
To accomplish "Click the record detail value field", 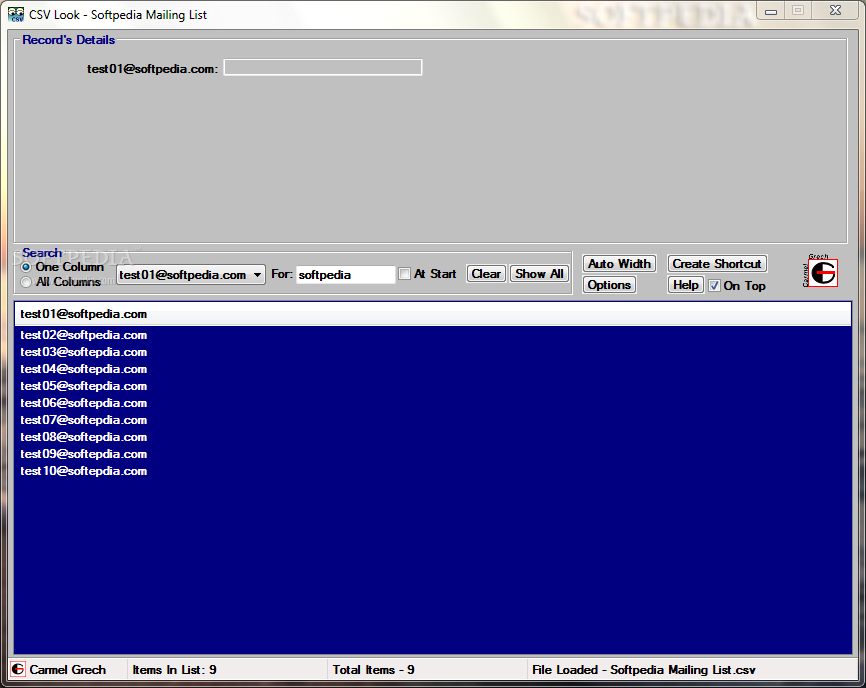I will click(323, 67).
